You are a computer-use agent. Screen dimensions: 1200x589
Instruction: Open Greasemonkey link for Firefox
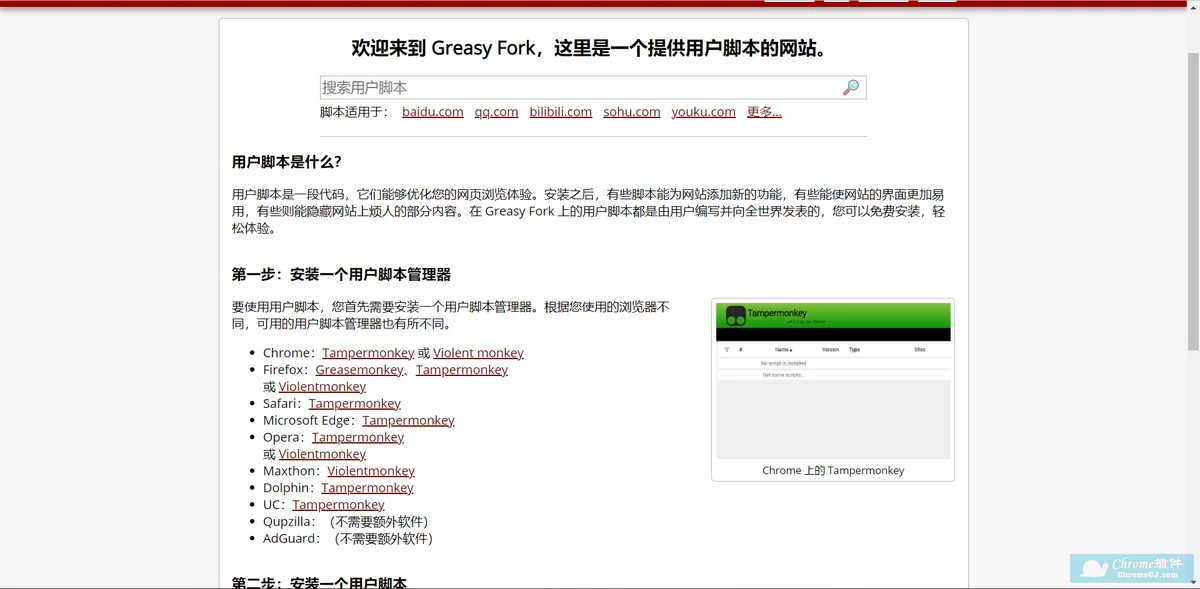coord(360,370)
